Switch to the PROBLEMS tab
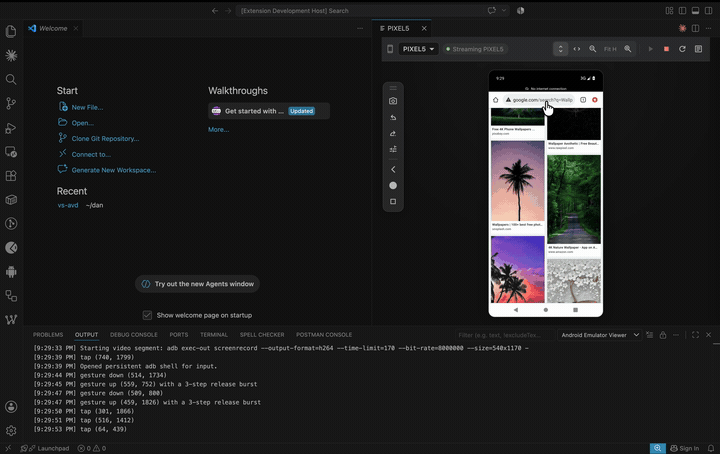 pyautogui.click(x=48, y=335)
